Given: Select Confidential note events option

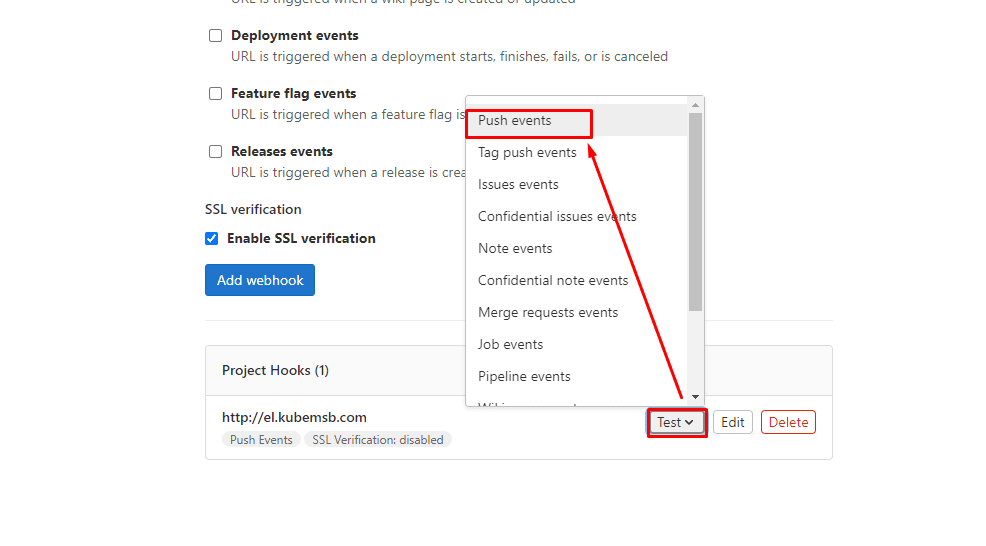Looking at the screenshot, I should coord(577,281).
